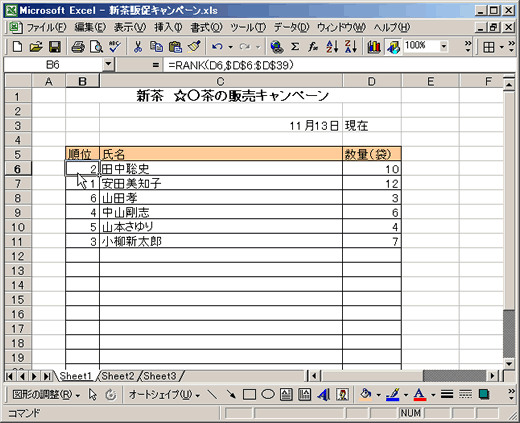
Task: Open Line Color dropdown arrow
Action: pos(406,395)
